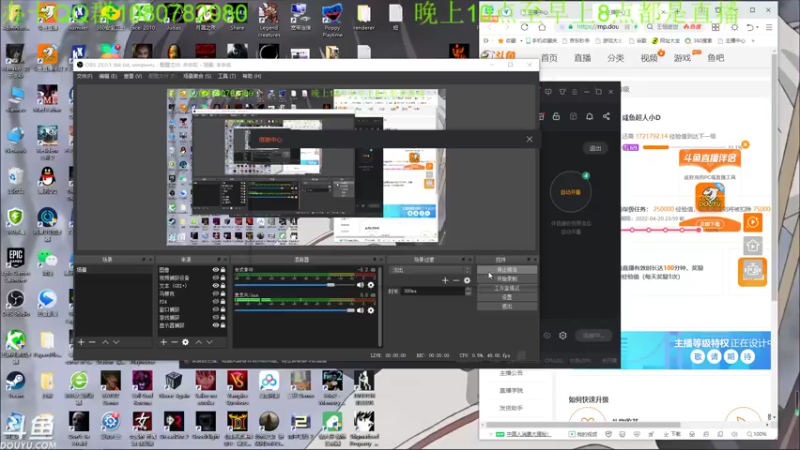
Task: Open the Tencent QQ penguin desktop icon
Action: [47, 180]
